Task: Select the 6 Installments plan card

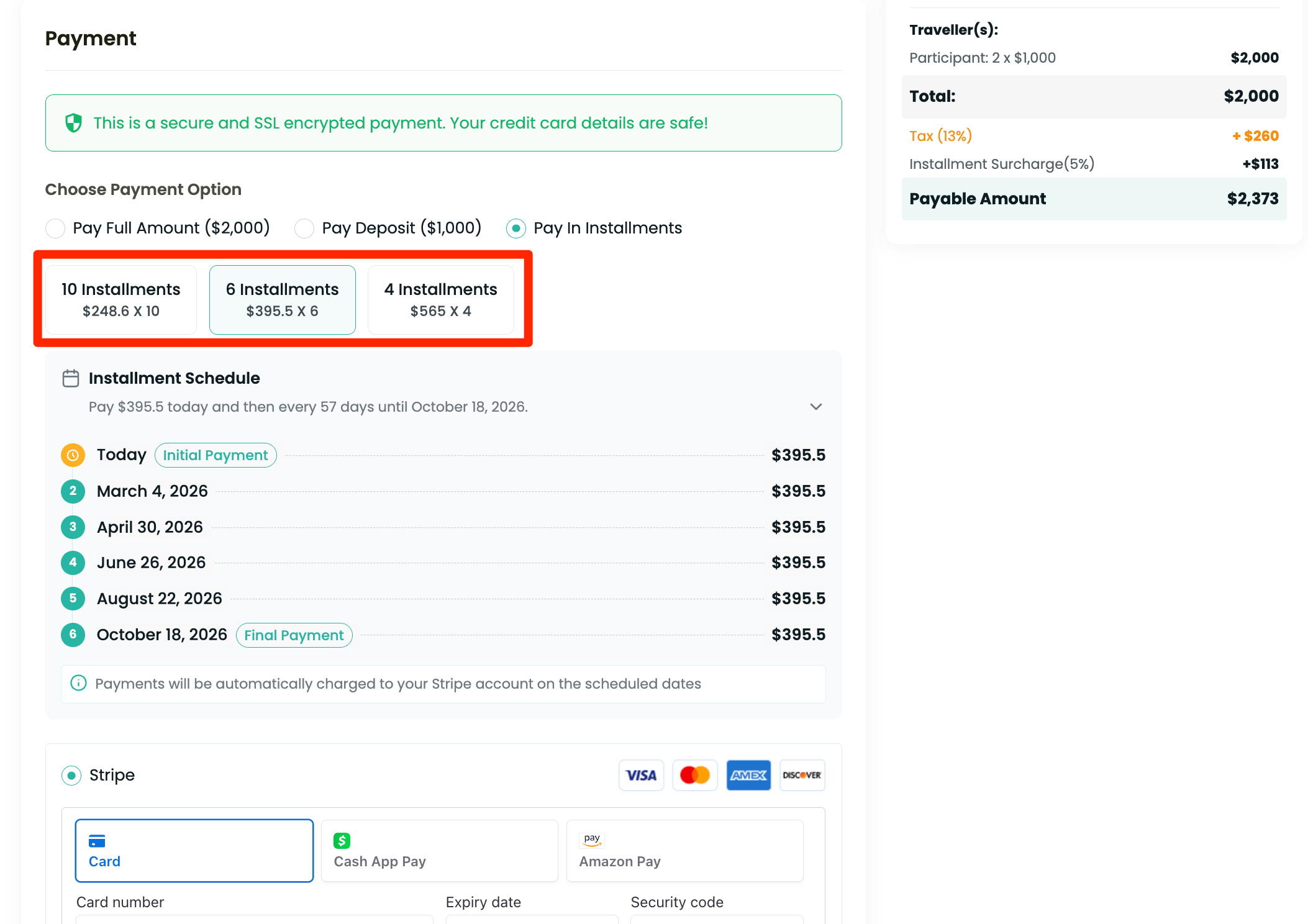Action: pyautogui.click(x=282, y=299)
